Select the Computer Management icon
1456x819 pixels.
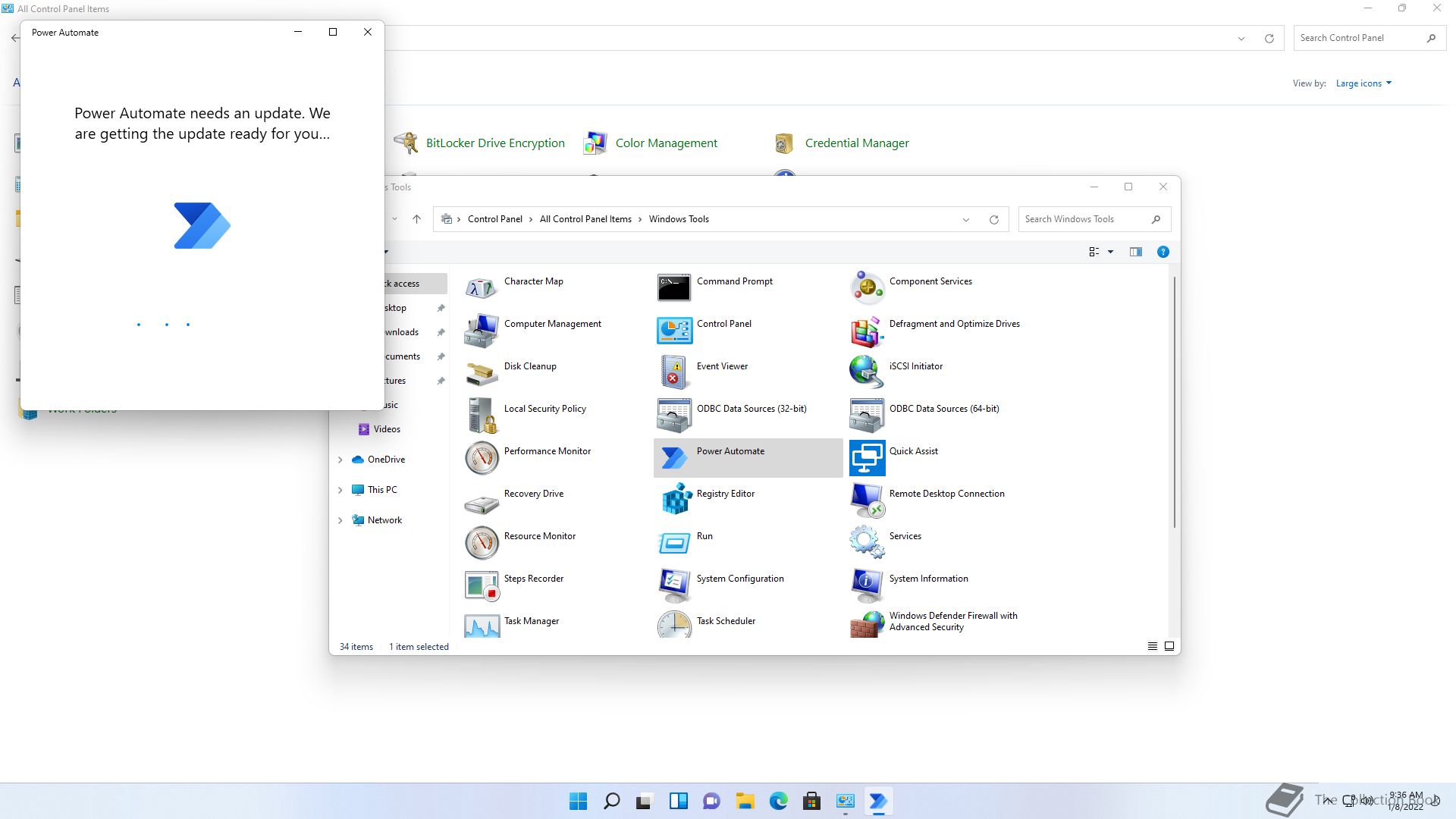coord(482,331)
